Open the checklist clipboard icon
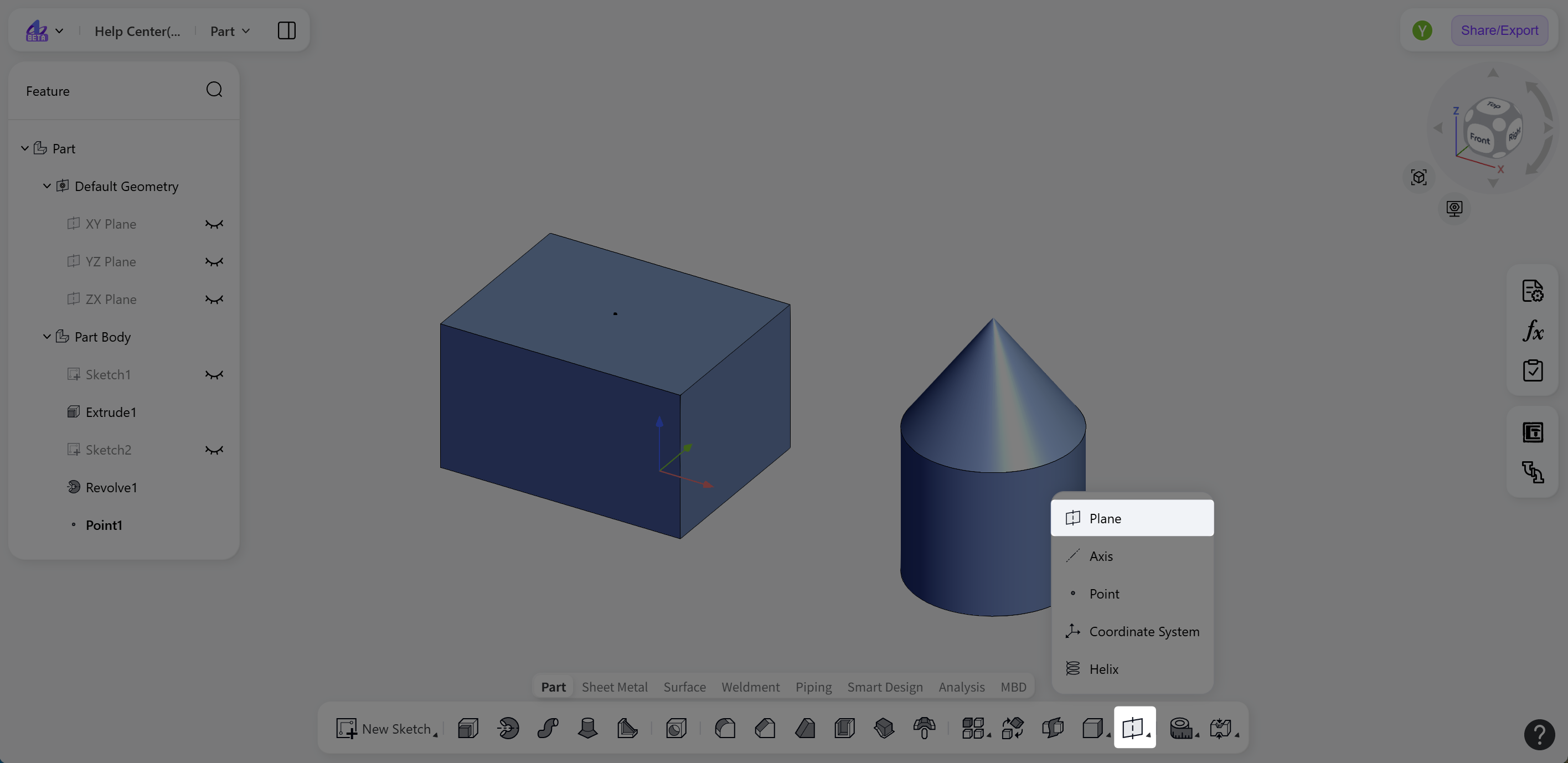1568x763 pixels. [x=1533, y=370]
